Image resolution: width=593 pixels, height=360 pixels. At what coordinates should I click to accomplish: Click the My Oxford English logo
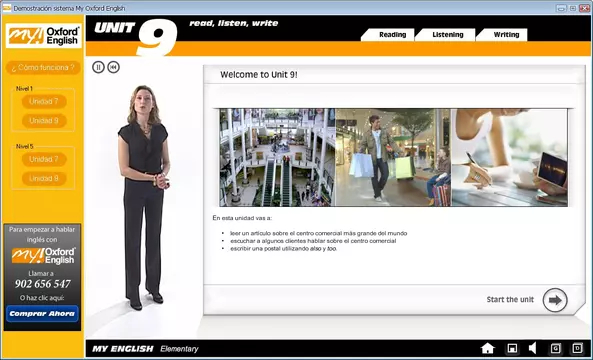point(44,36)
